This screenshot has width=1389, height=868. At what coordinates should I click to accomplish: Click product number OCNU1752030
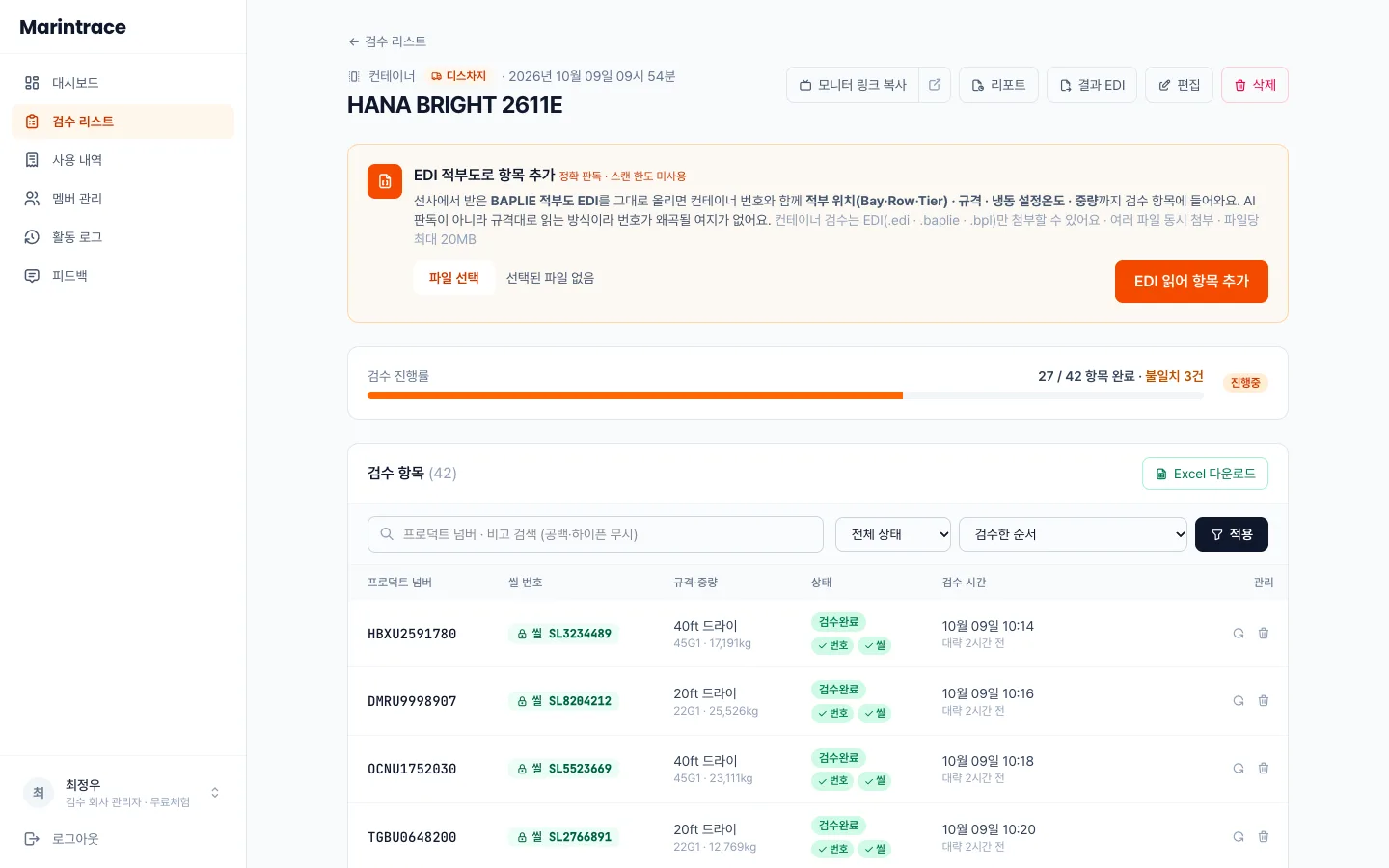click(x=412, y=769)
